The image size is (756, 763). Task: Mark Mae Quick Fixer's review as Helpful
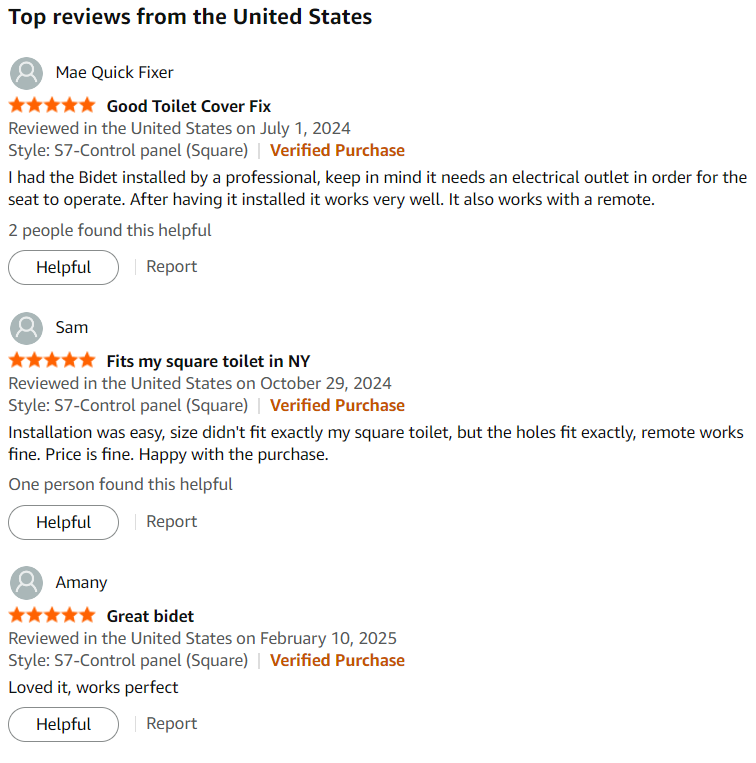pos(63,267)
